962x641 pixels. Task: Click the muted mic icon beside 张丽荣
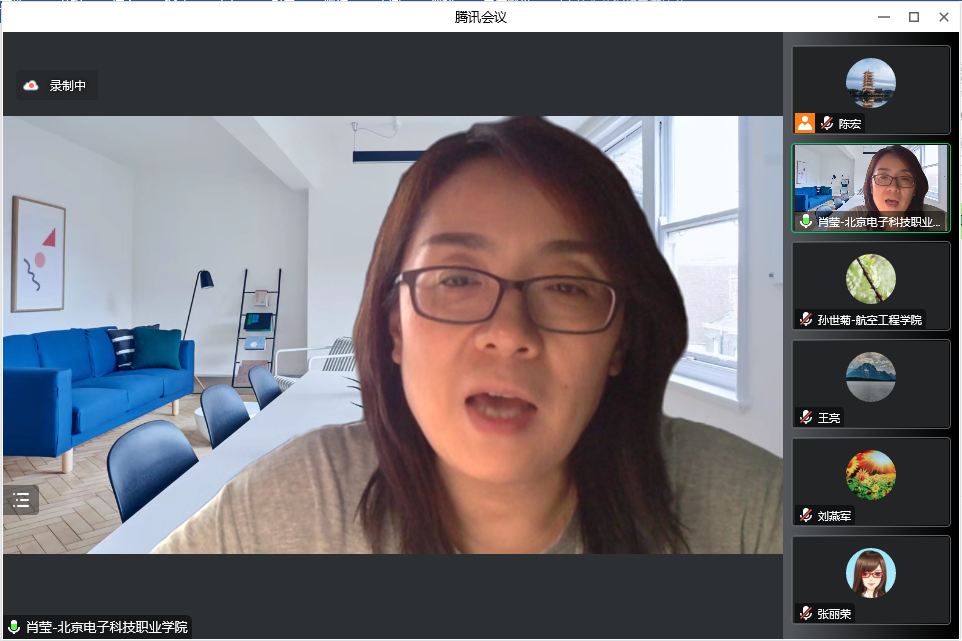806,613
